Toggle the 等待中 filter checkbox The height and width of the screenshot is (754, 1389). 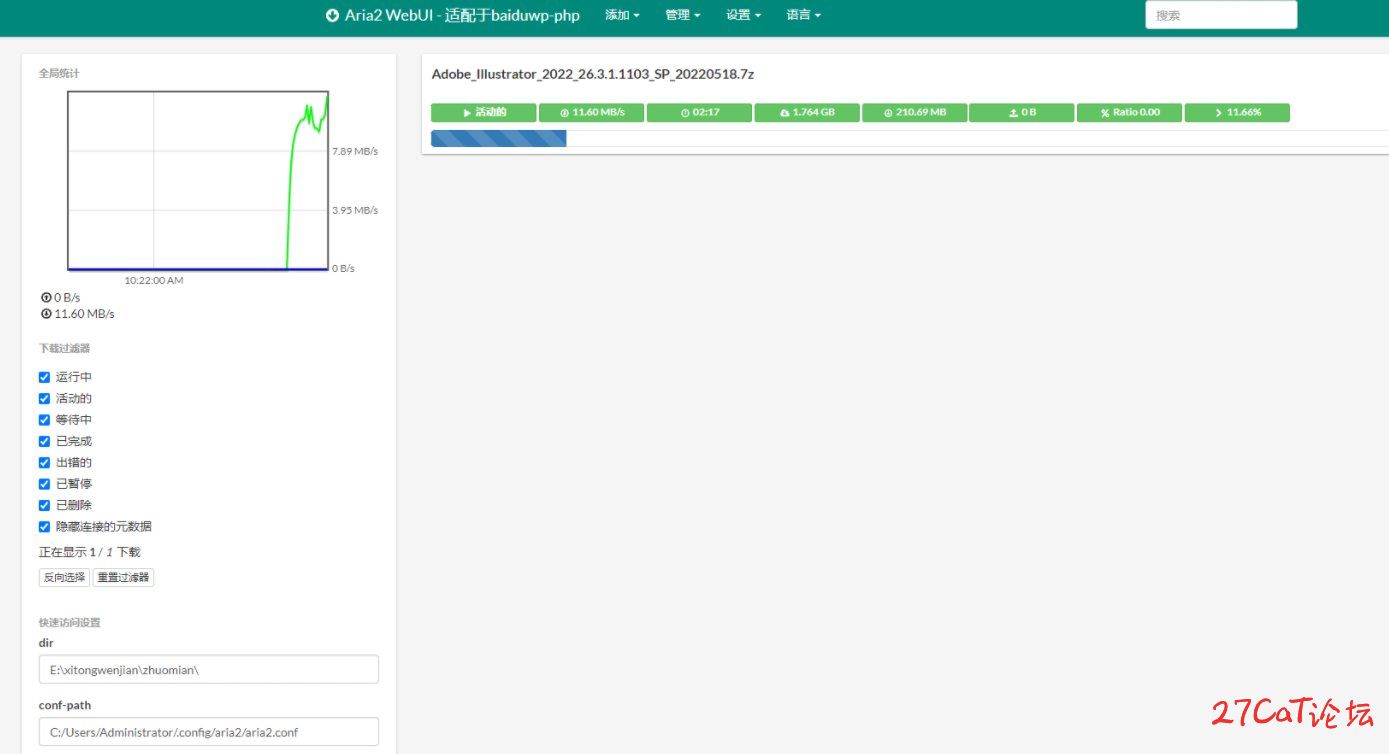pos(44,420)
